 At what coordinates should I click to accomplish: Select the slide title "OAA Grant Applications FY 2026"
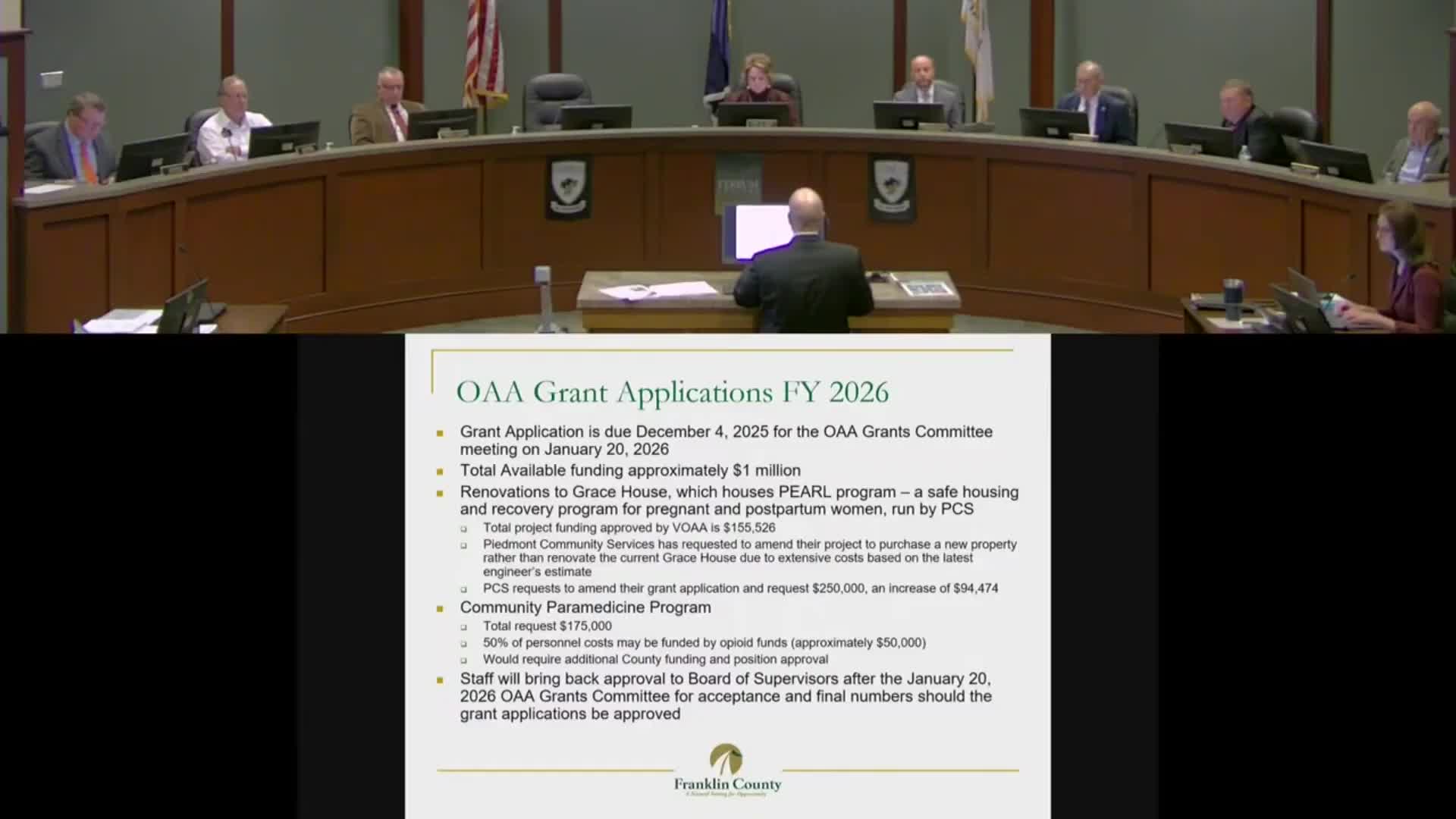[x=674, y=392]
